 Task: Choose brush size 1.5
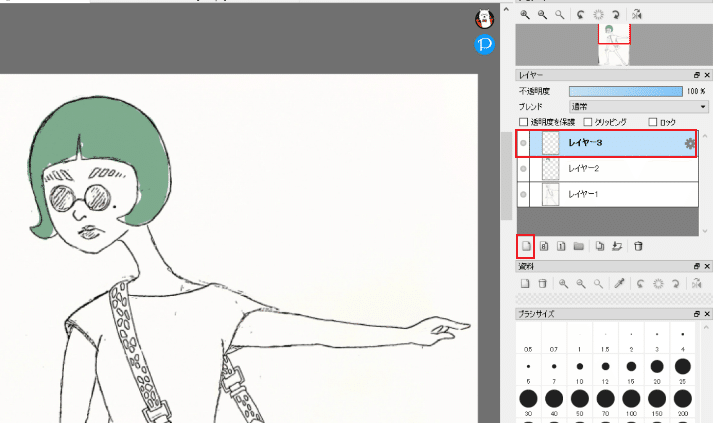pyautogui.click(x=605, y=338)
